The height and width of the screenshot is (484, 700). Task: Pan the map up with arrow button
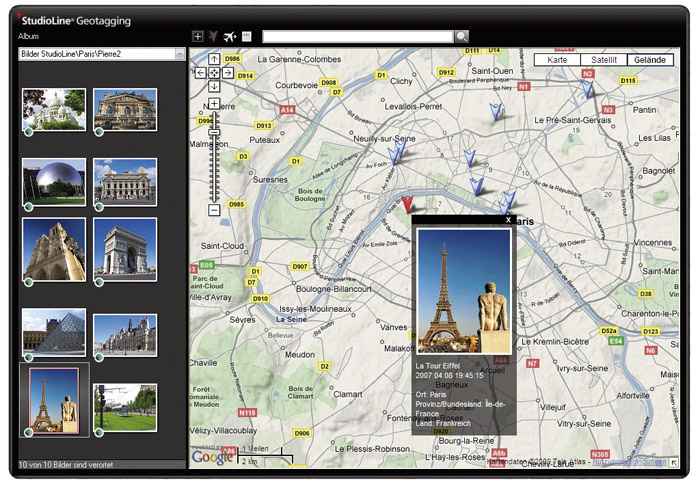tap(214, 59)
